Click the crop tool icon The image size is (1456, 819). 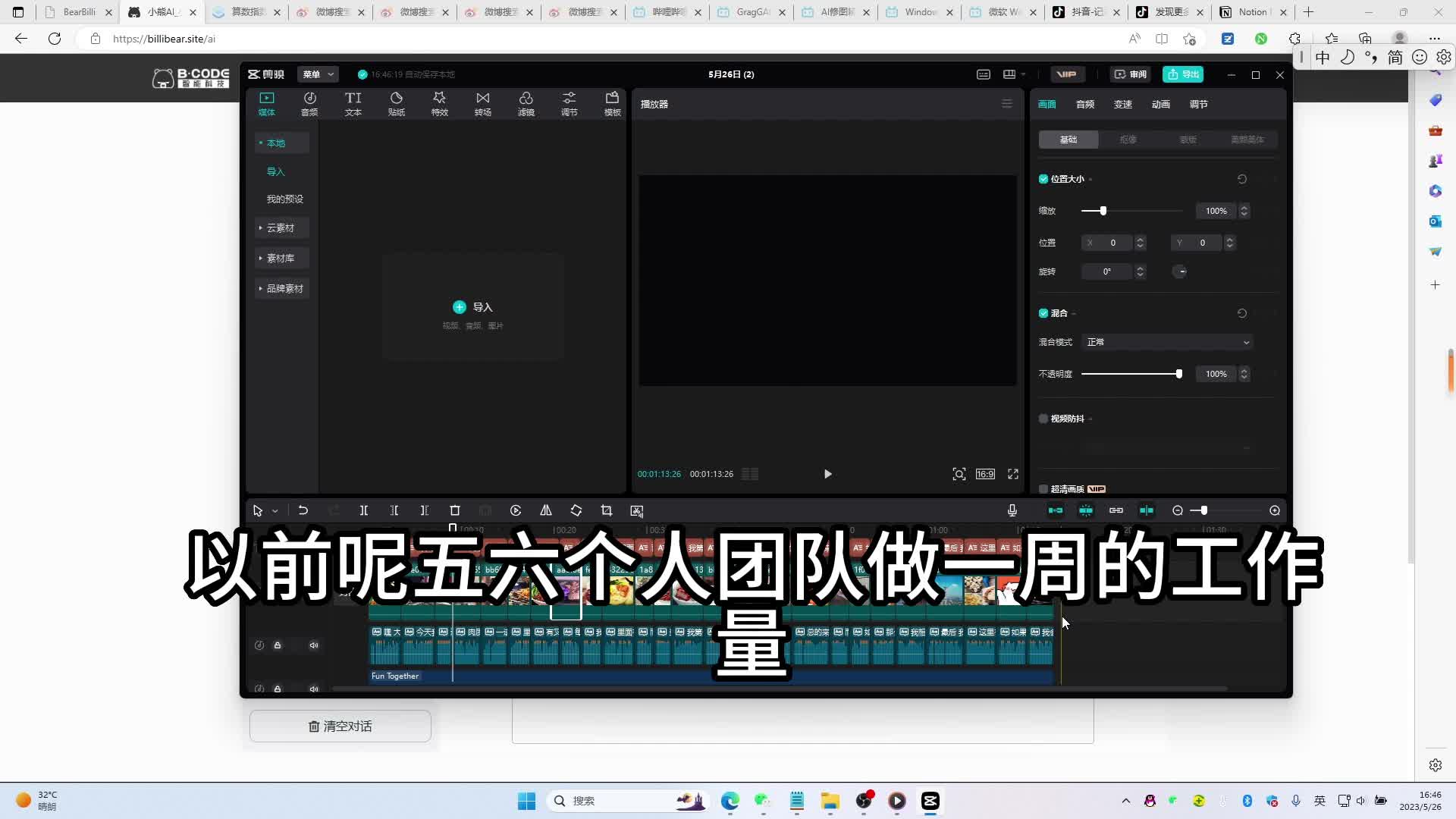606,511
